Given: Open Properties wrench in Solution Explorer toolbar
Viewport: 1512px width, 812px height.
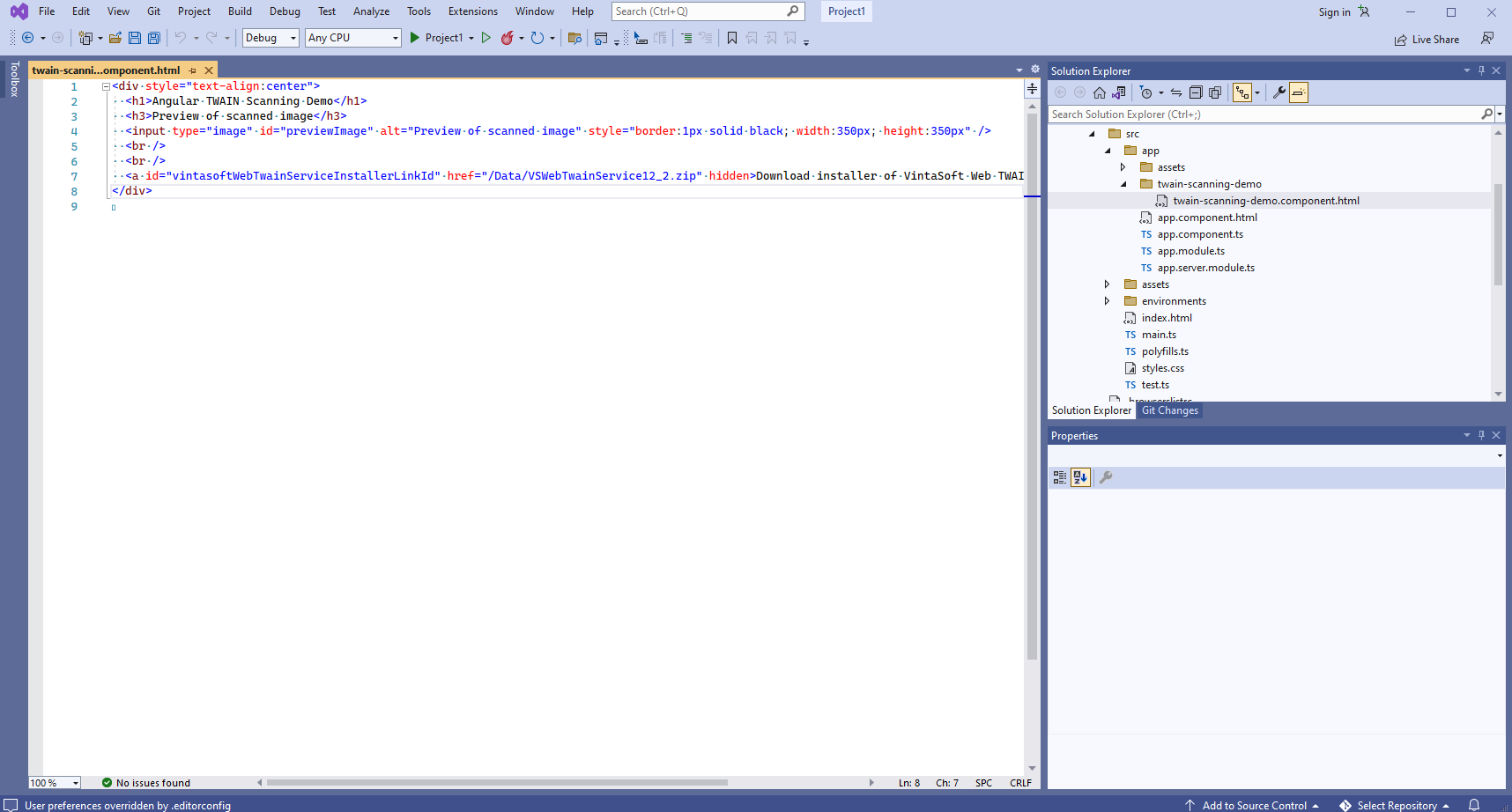Looking at the screenshot, I should point(1279,92).
